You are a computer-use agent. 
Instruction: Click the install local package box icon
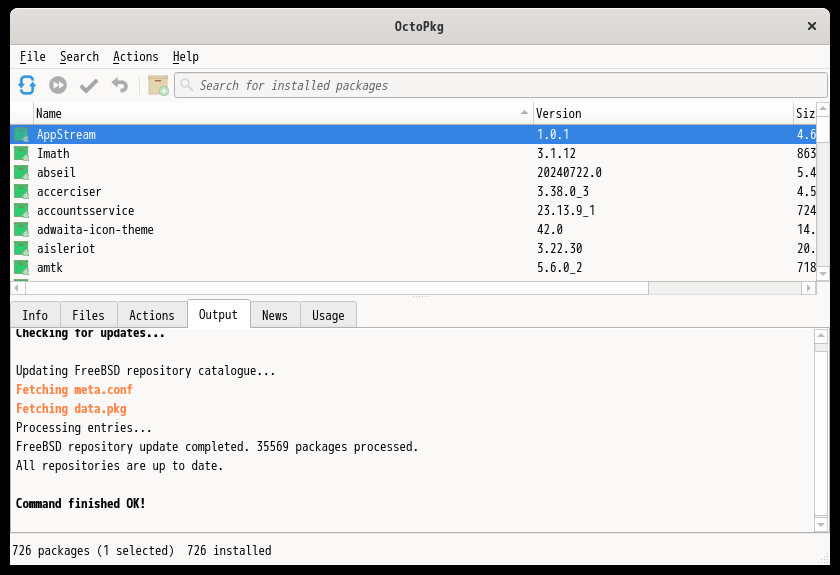pyautogui.click(x=158, y=86)
